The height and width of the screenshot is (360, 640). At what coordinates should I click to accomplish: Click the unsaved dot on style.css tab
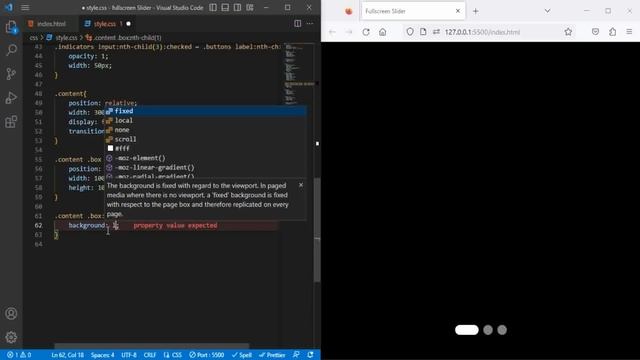click(129, 24)
